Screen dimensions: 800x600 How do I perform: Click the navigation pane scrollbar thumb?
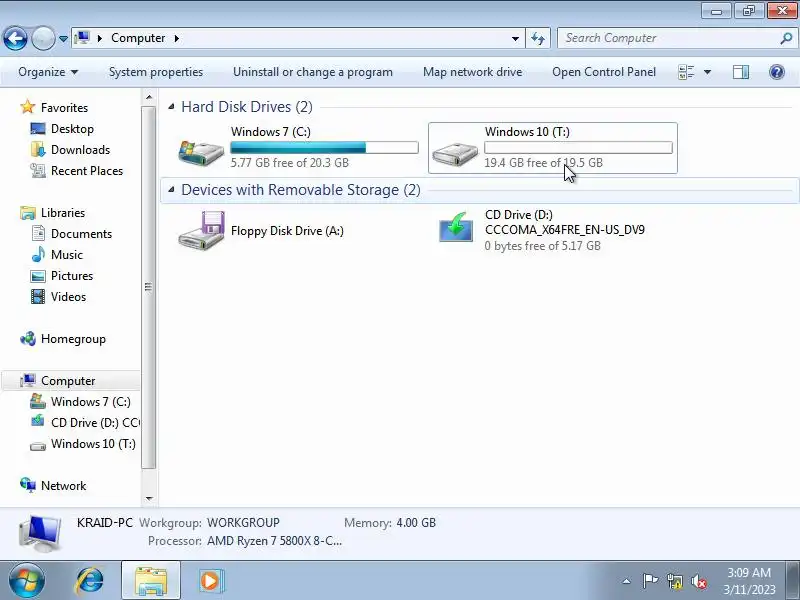pyautogui.click(x=148, y=287)
